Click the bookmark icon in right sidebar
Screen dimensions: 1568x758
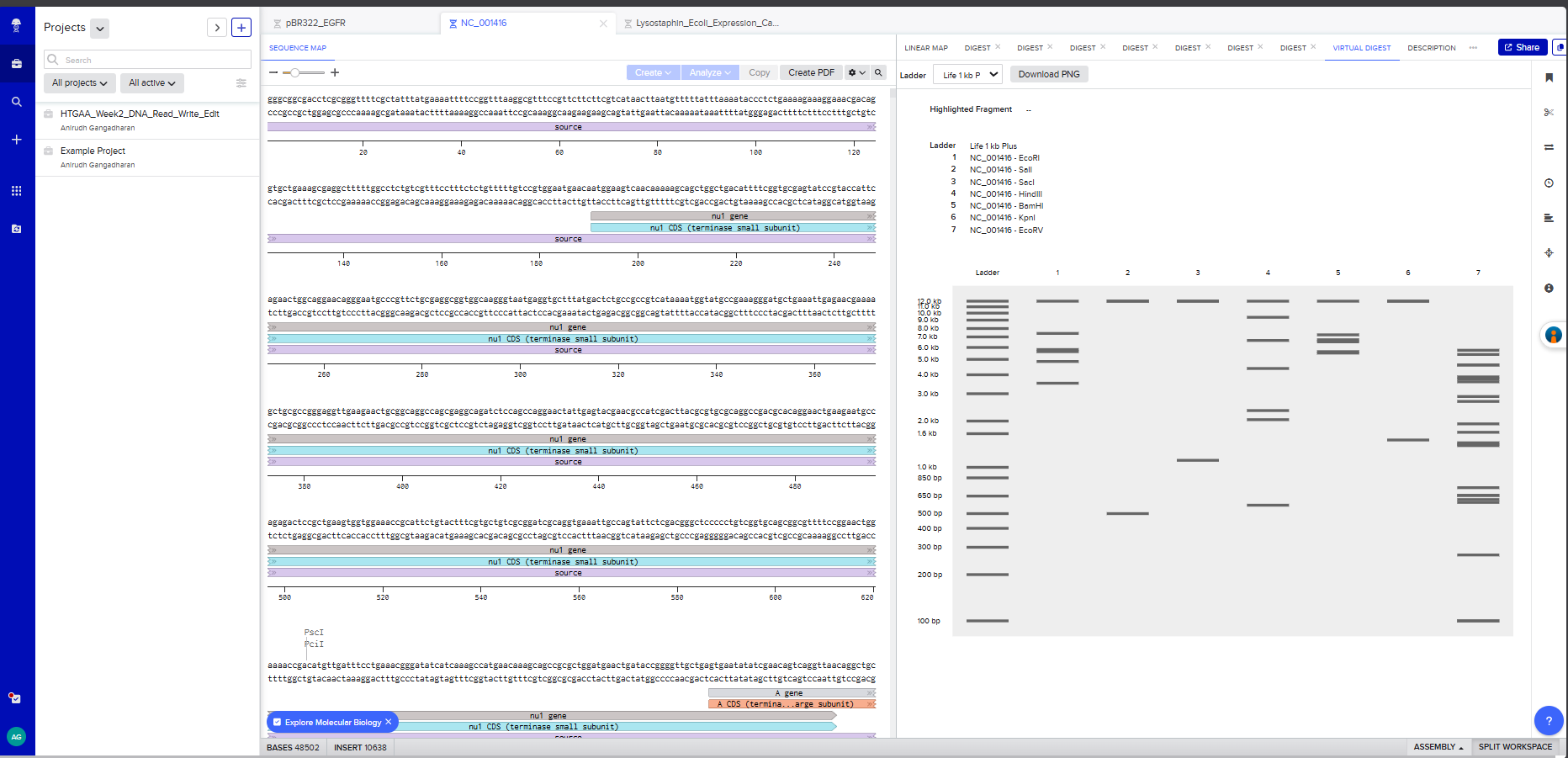point(1549,77)
